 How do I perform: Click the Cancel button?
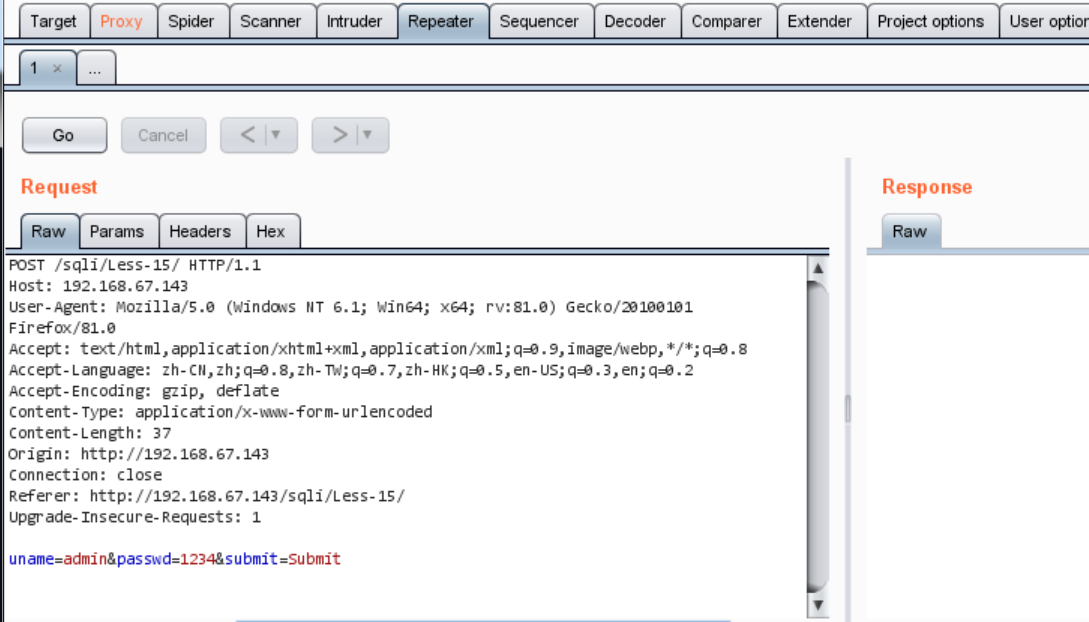pyautogui.click(x=163, y=135)
